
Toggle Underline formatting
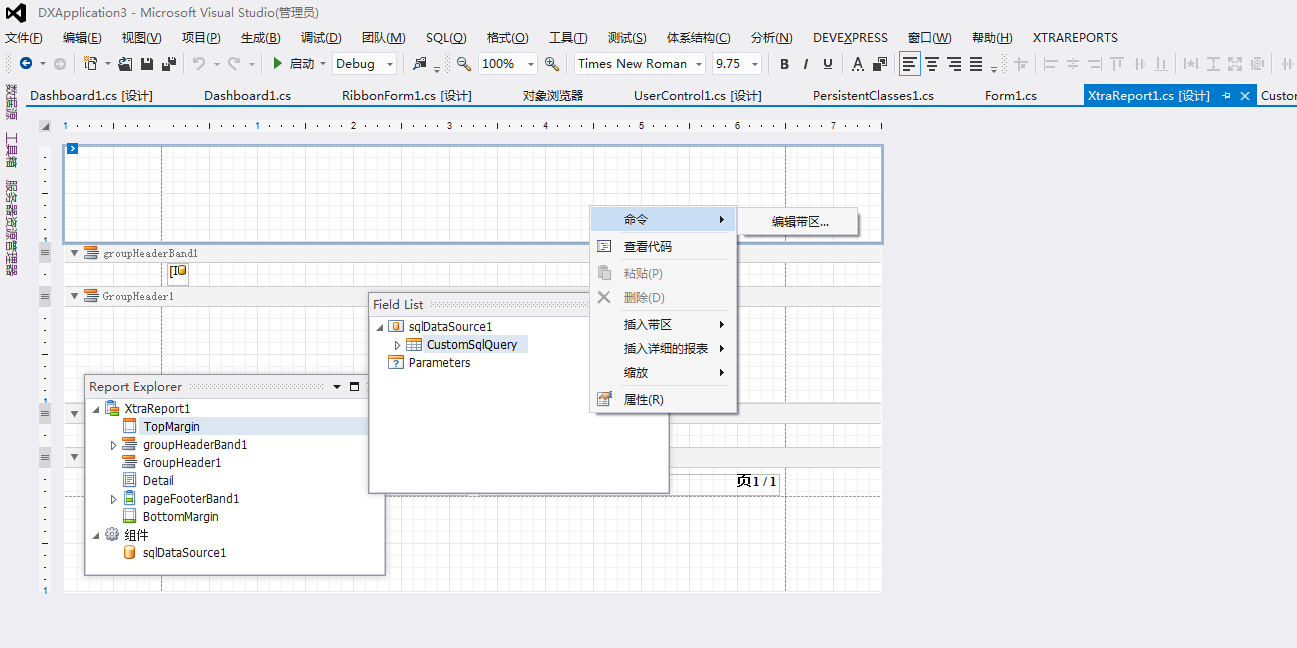point(828,63)
